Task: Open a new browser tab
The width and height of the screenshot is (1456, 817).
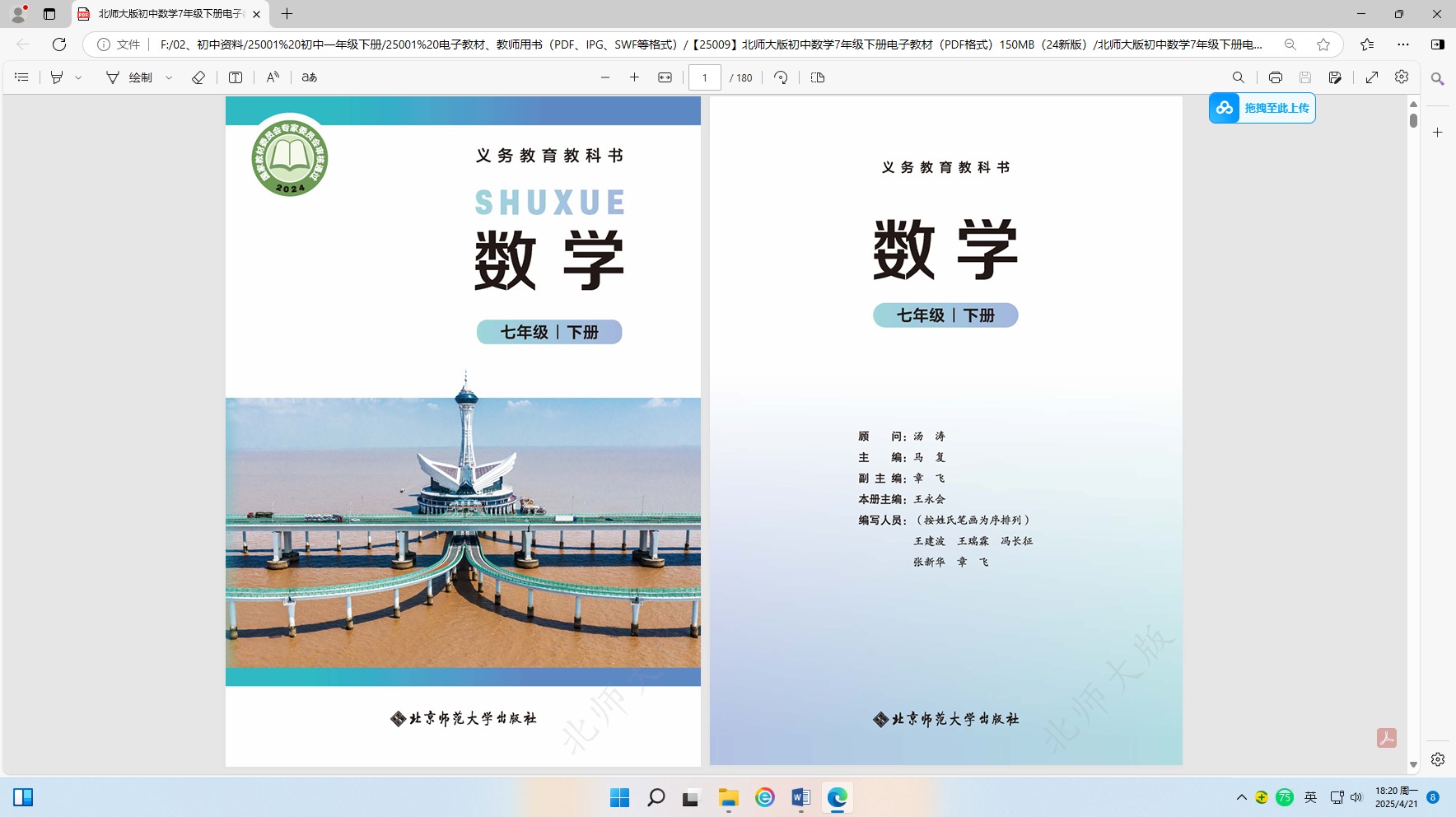Action: point(287,14)
